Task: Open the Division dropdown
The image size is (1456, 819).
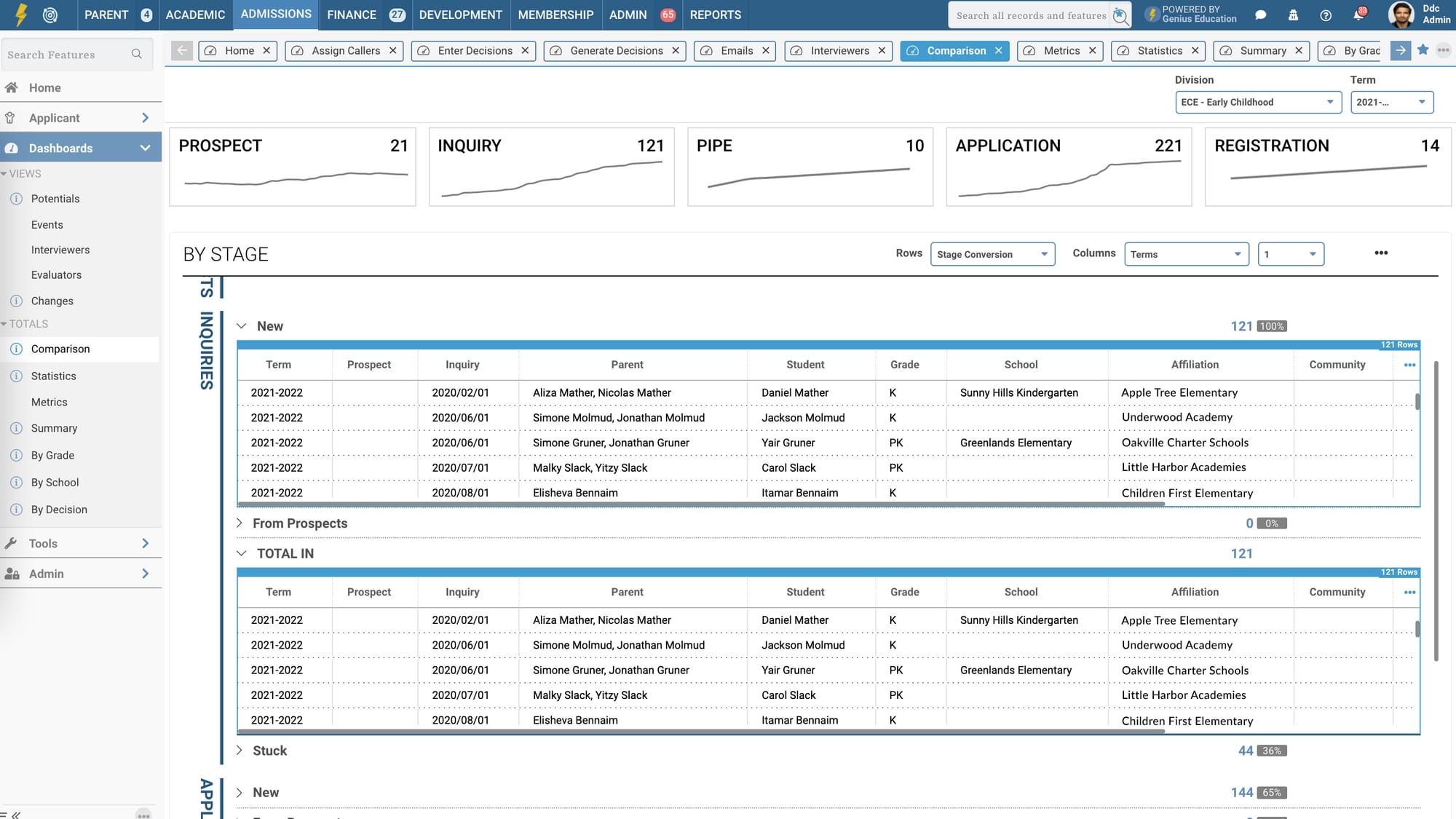Action: 1258,102
